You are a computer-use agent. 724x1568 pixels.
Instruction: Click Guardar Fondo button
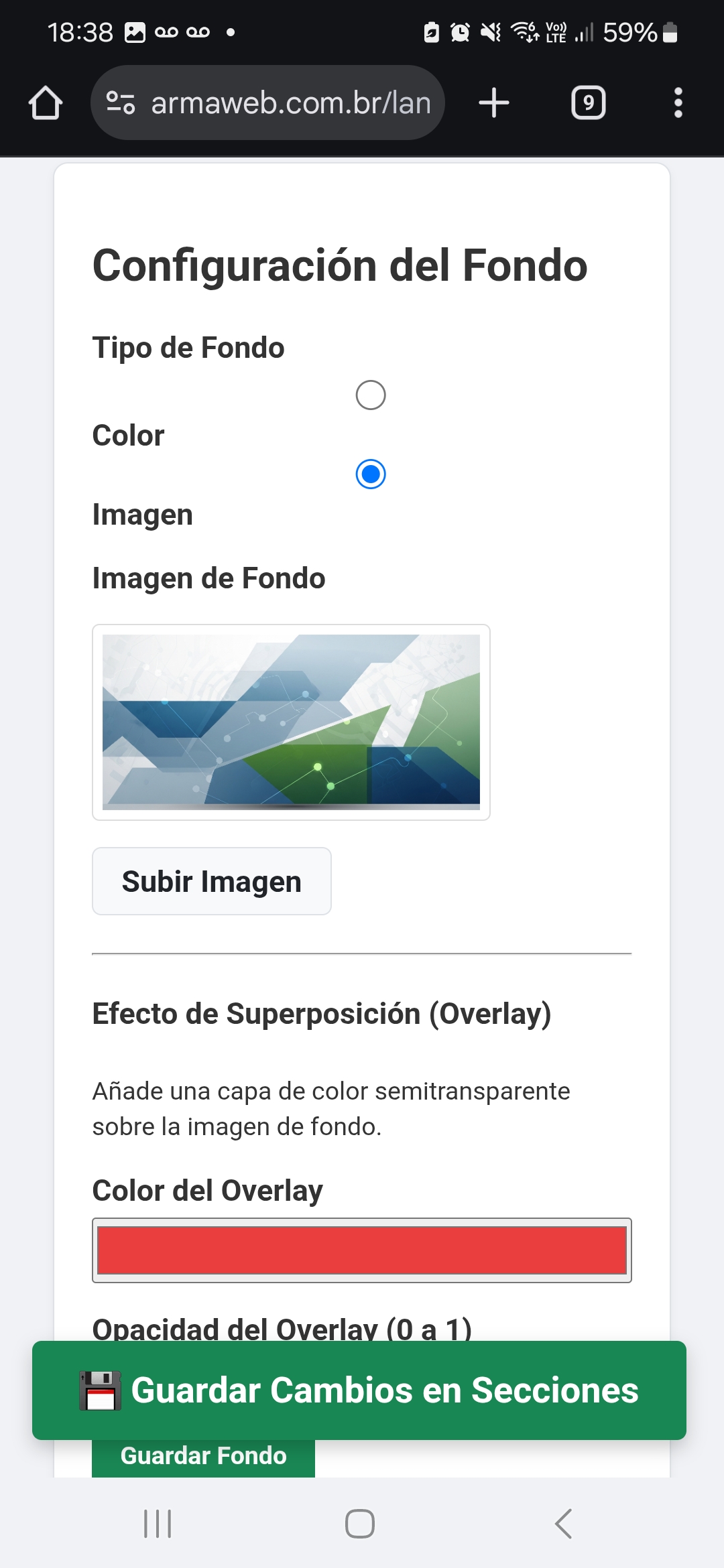203,1457
